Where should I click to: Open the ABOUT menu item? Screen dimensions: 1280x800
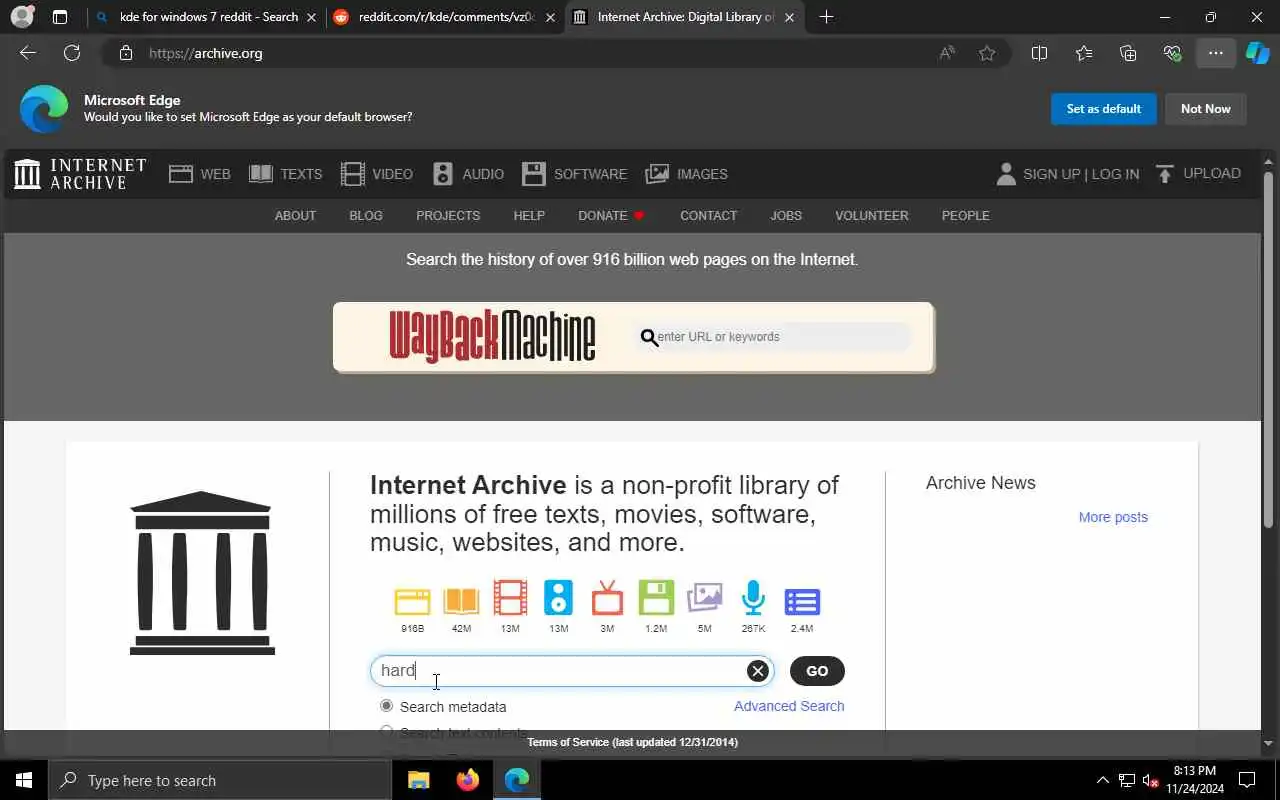coord(295,215)
